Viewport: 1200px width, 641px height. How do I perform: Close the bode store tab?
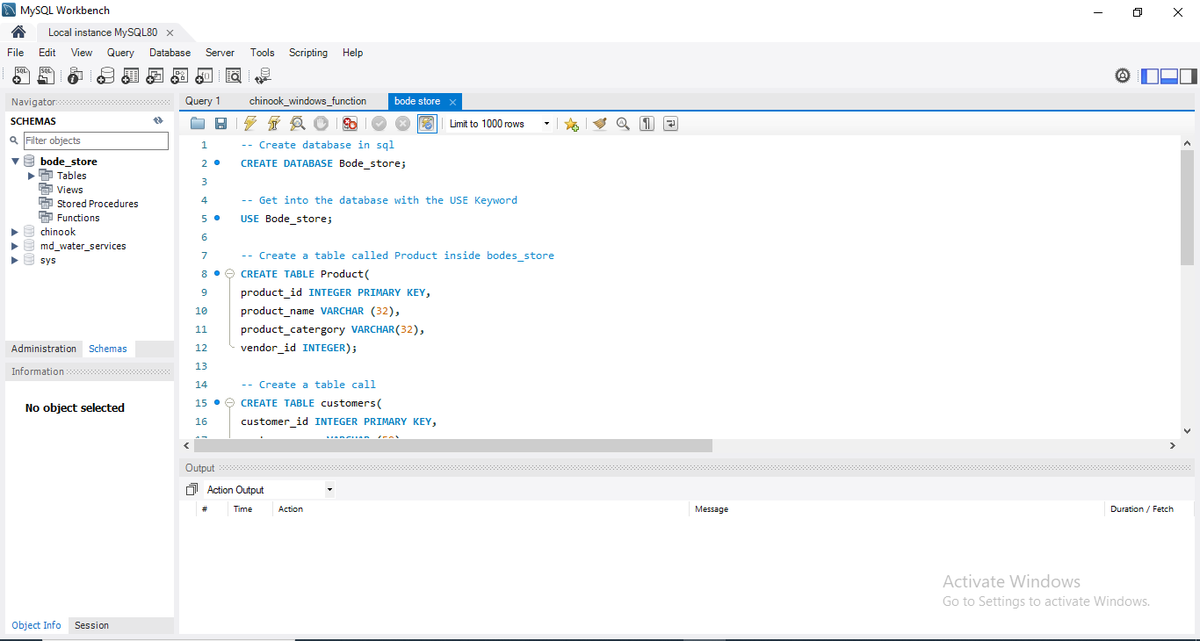(x=452, y=102)
